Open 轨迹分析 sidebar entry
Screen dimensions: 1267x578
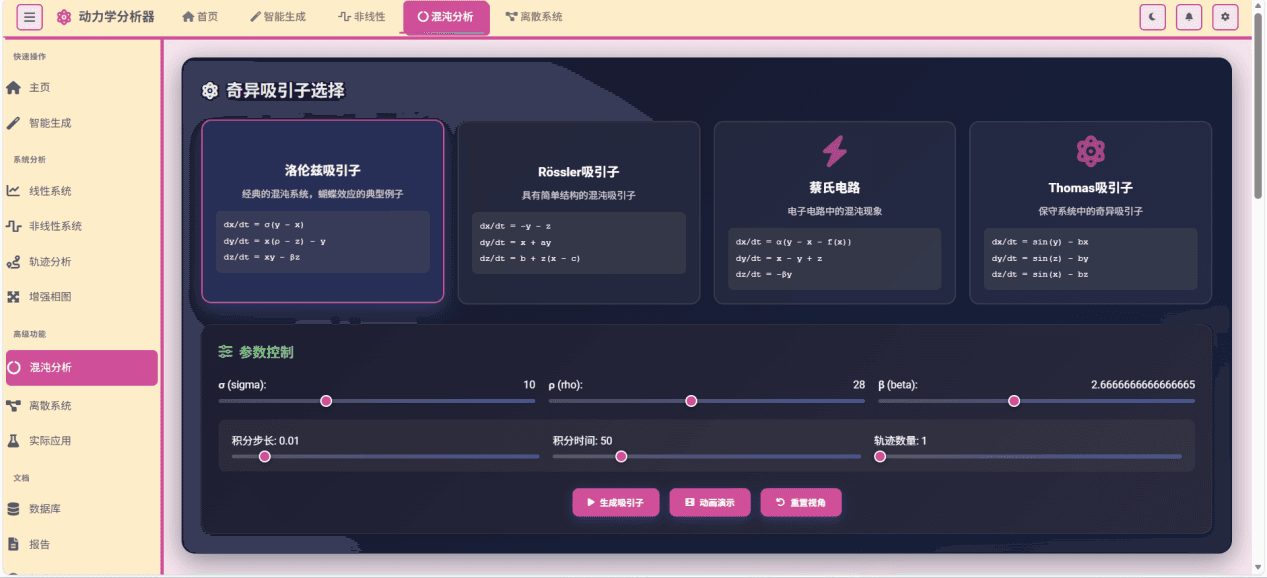[80, 262]
